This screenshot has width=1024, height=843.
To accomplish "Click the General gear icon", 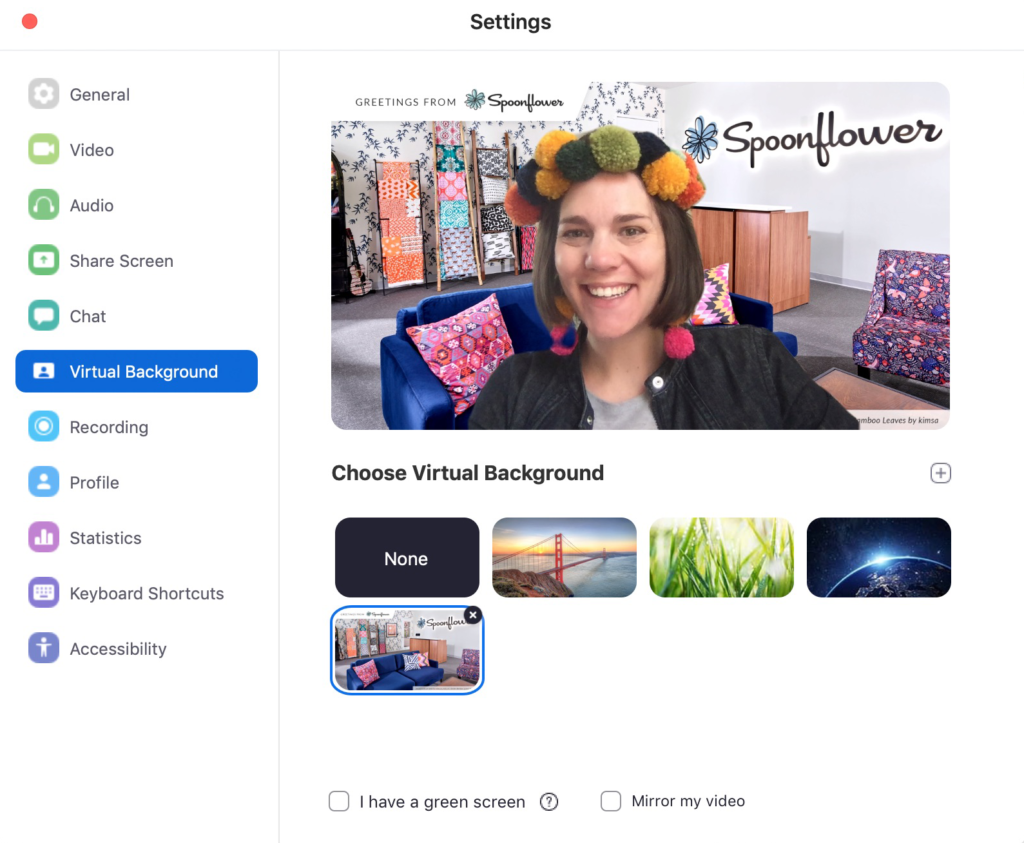I will (44, 94).
